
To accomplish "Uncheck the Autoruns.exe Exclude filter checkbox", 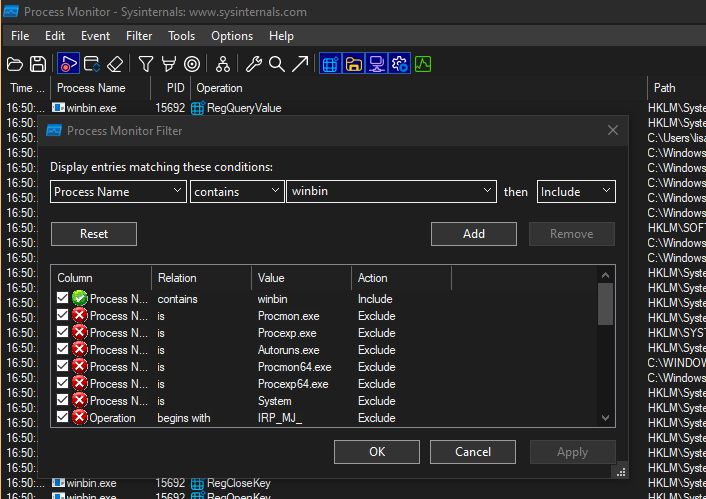I will click(63, 349).
